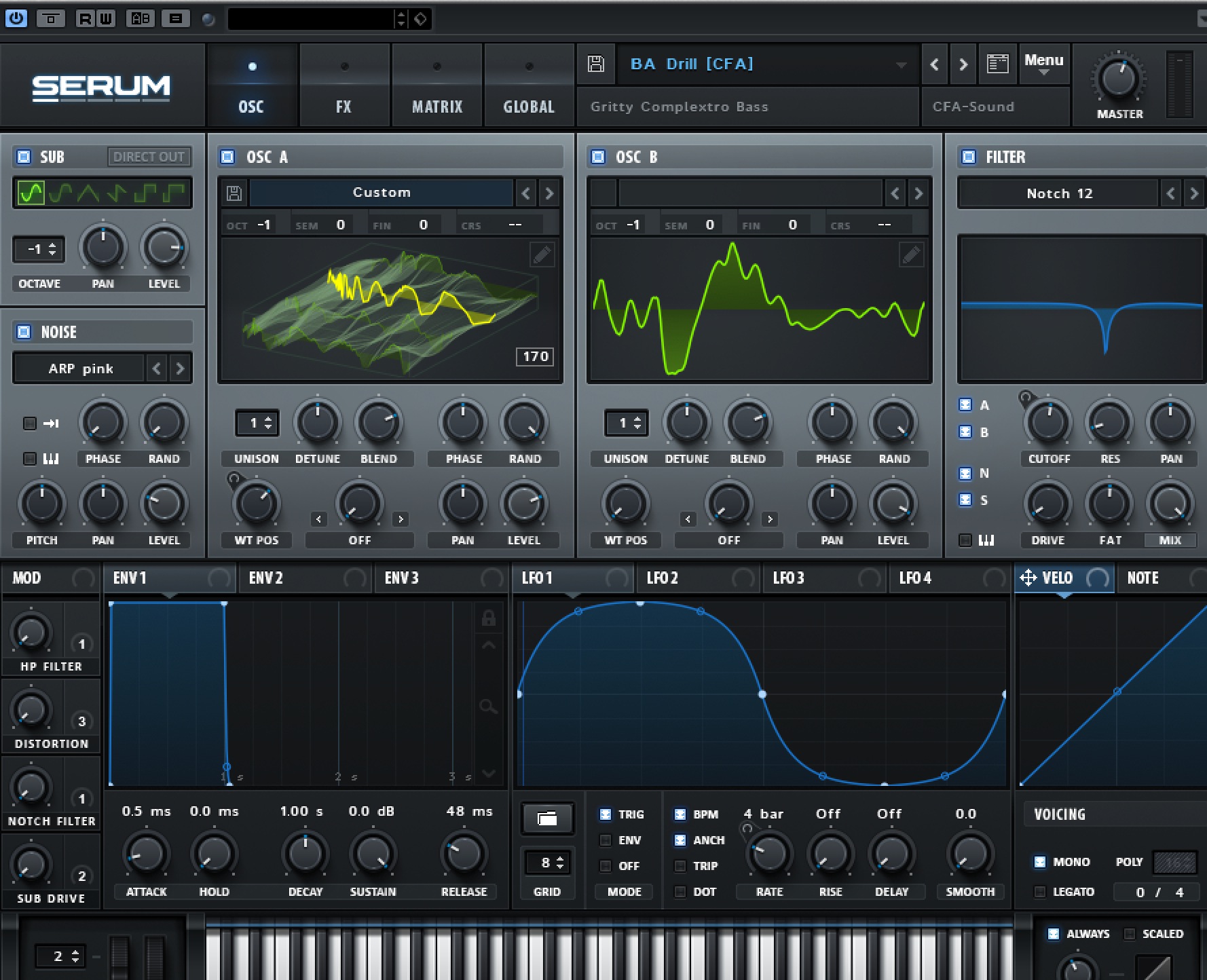This screenshot has width=1207, height=980.
Task: Click the next arrow beside ARP pink
Action: [180, 368]
